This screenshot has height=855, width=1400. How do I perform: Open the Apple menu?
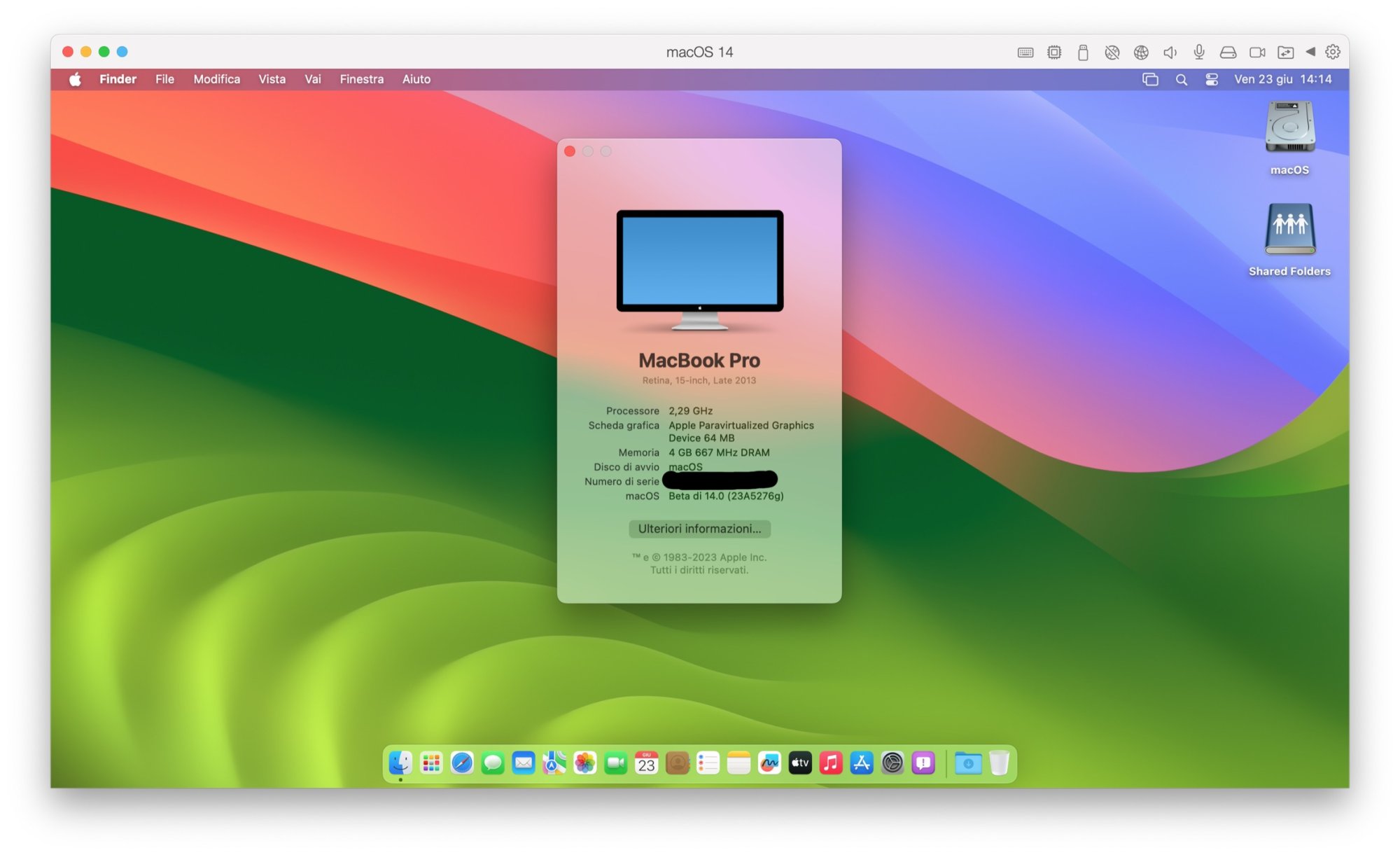coord(75,79)
